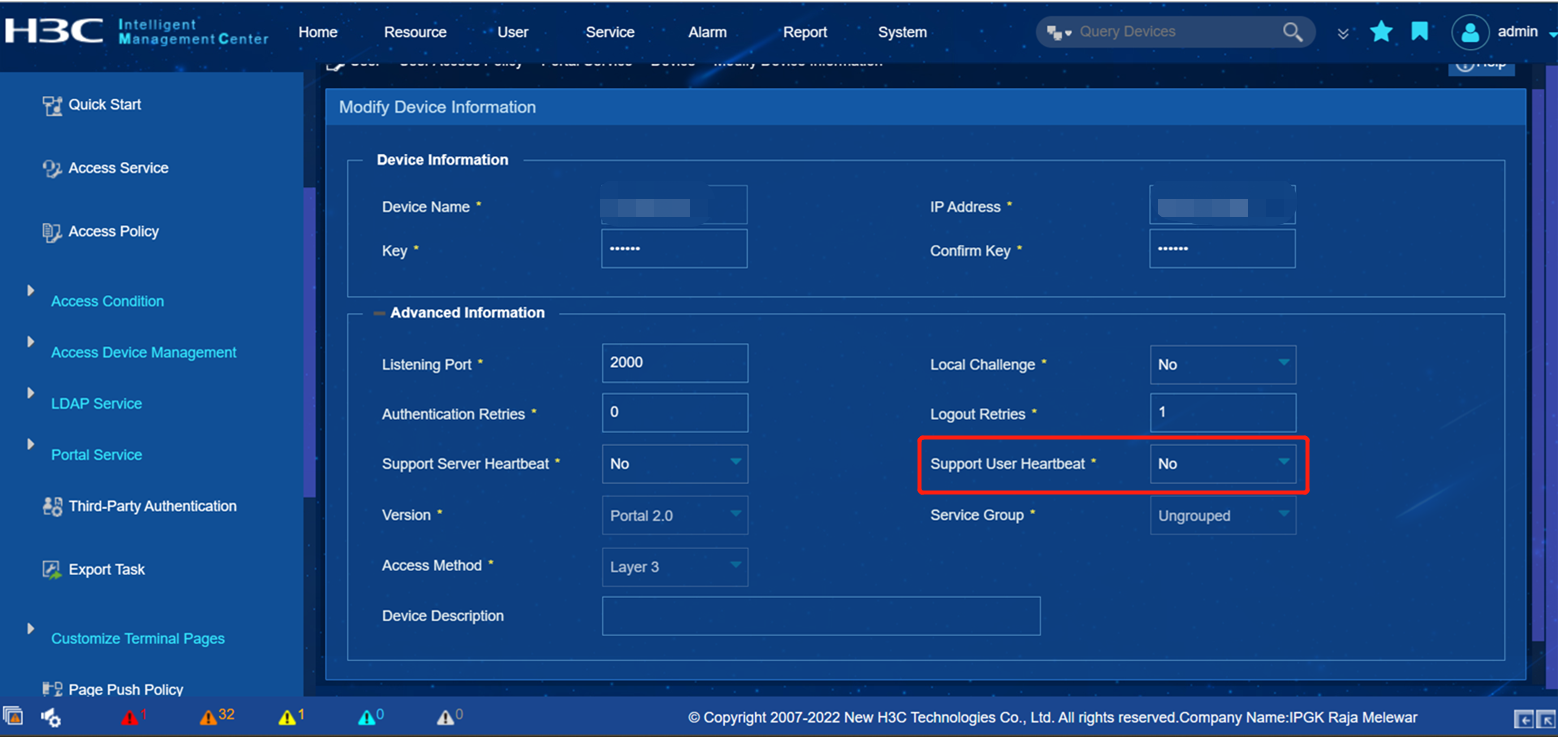Click inside the Device Description field

(x=820, y=616)
